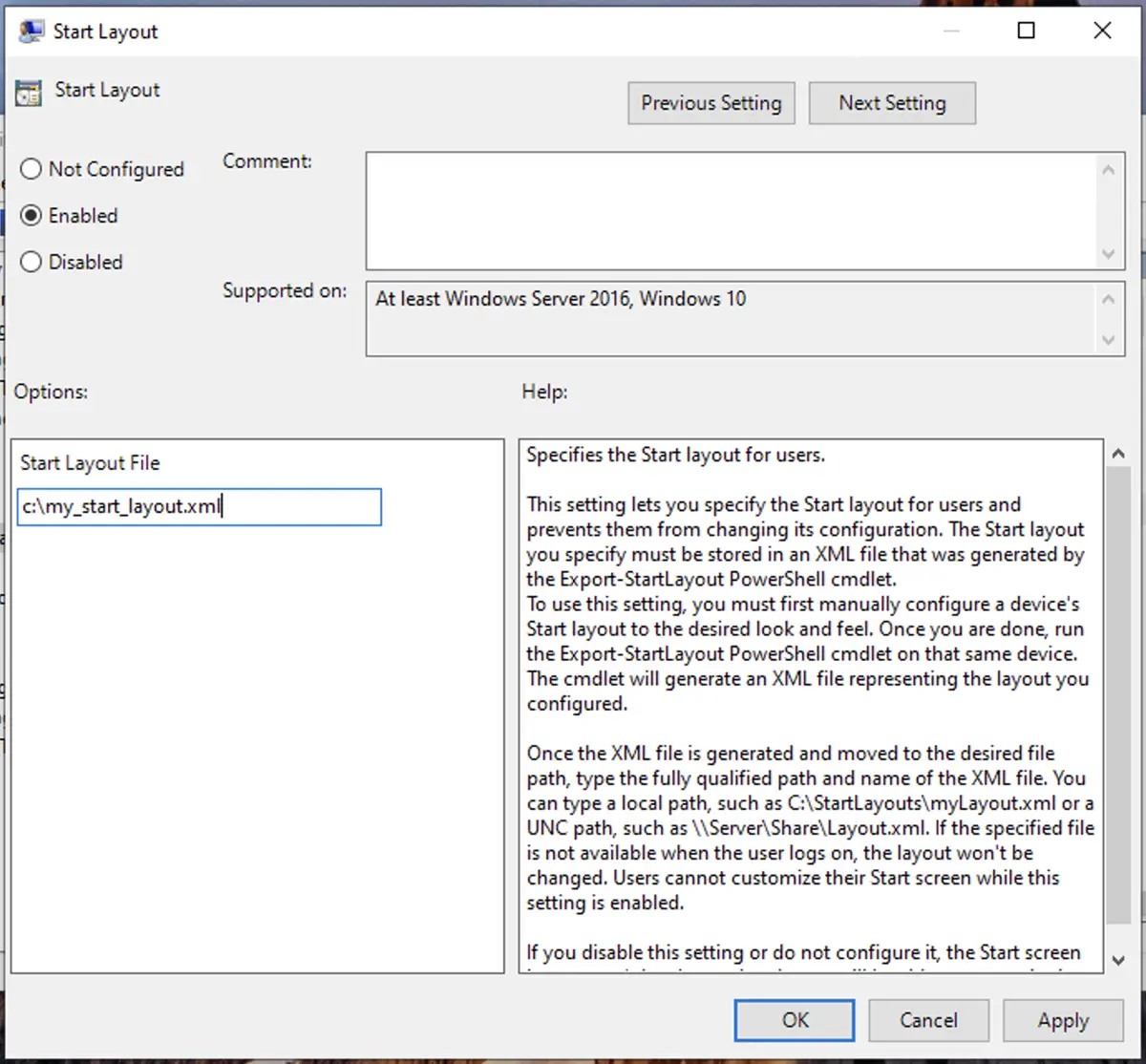Maximize the Start Layout window
Viewport: 1146px width, 1064px height.
(1027, 31)
